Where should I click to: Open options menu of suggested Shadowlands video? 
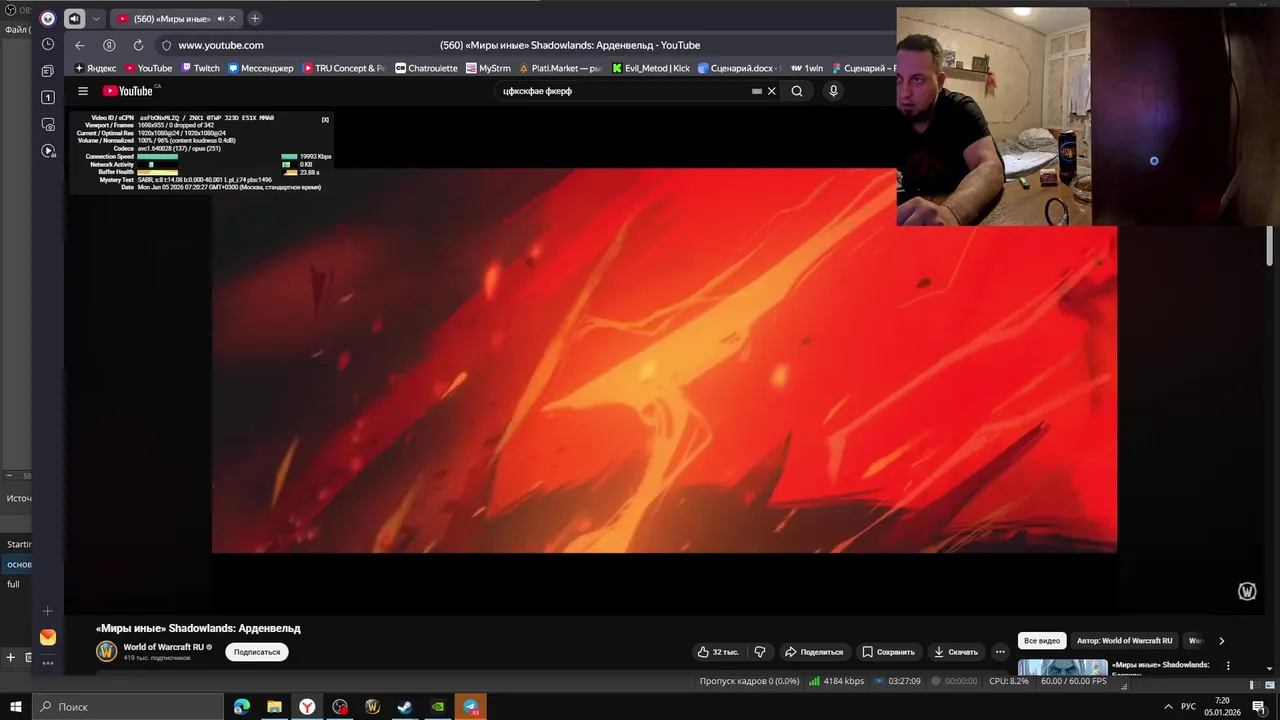[1228, 666]
